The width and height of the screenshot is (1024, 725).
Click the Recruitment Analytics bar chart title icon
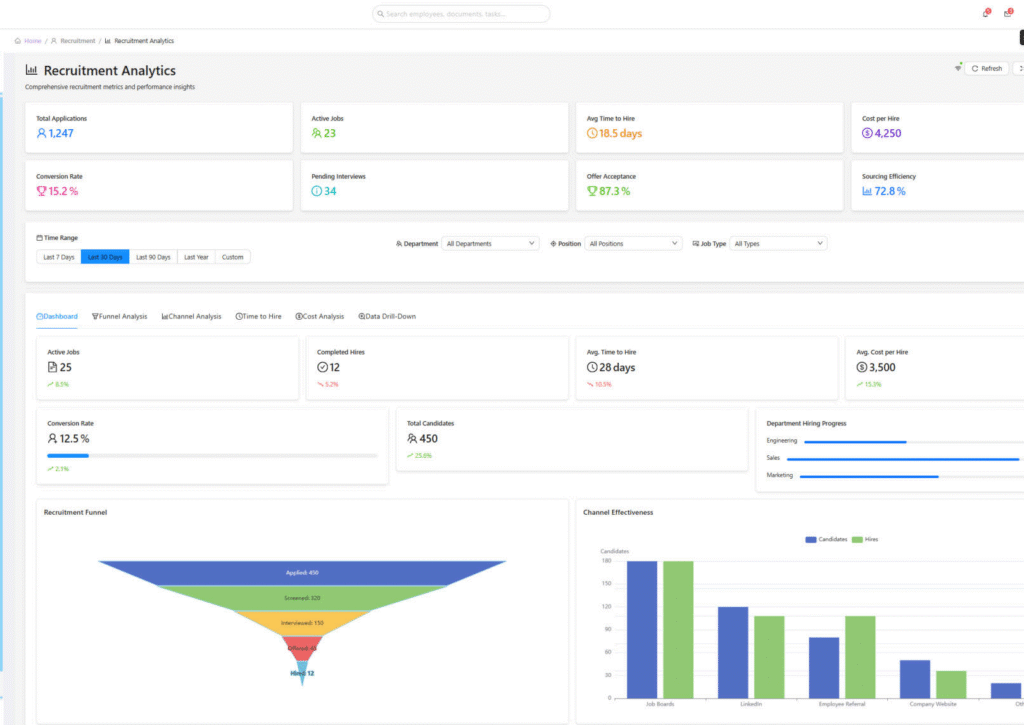(32, 71)
